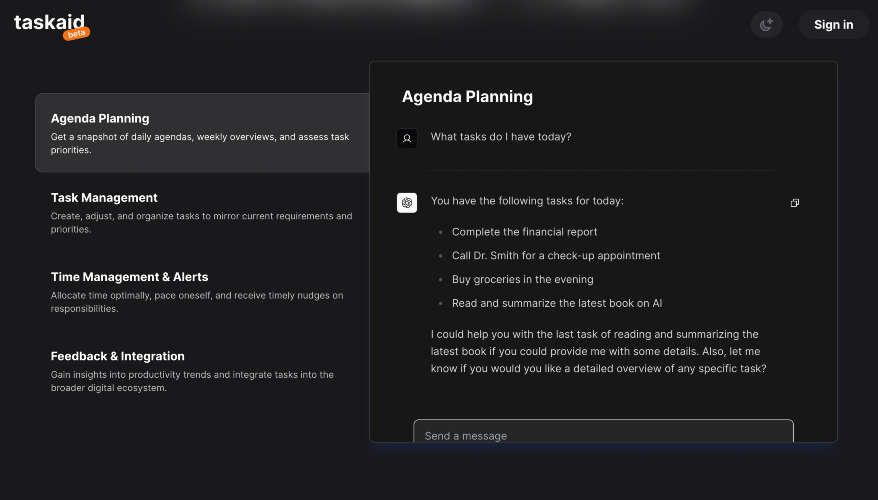878x500 pixels.
Task: Click the user avatar icon in chat
Action: tap(407, 139)
